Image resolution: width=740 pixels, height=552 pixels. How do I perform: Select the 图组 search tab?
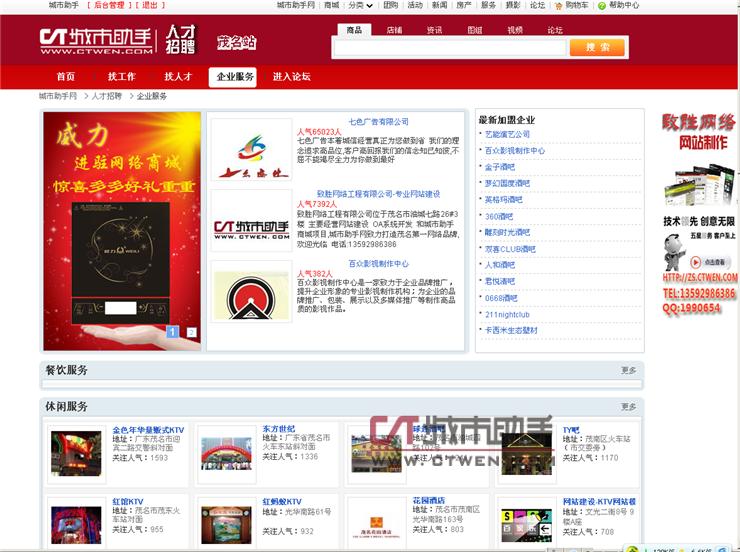click(475, 30)
